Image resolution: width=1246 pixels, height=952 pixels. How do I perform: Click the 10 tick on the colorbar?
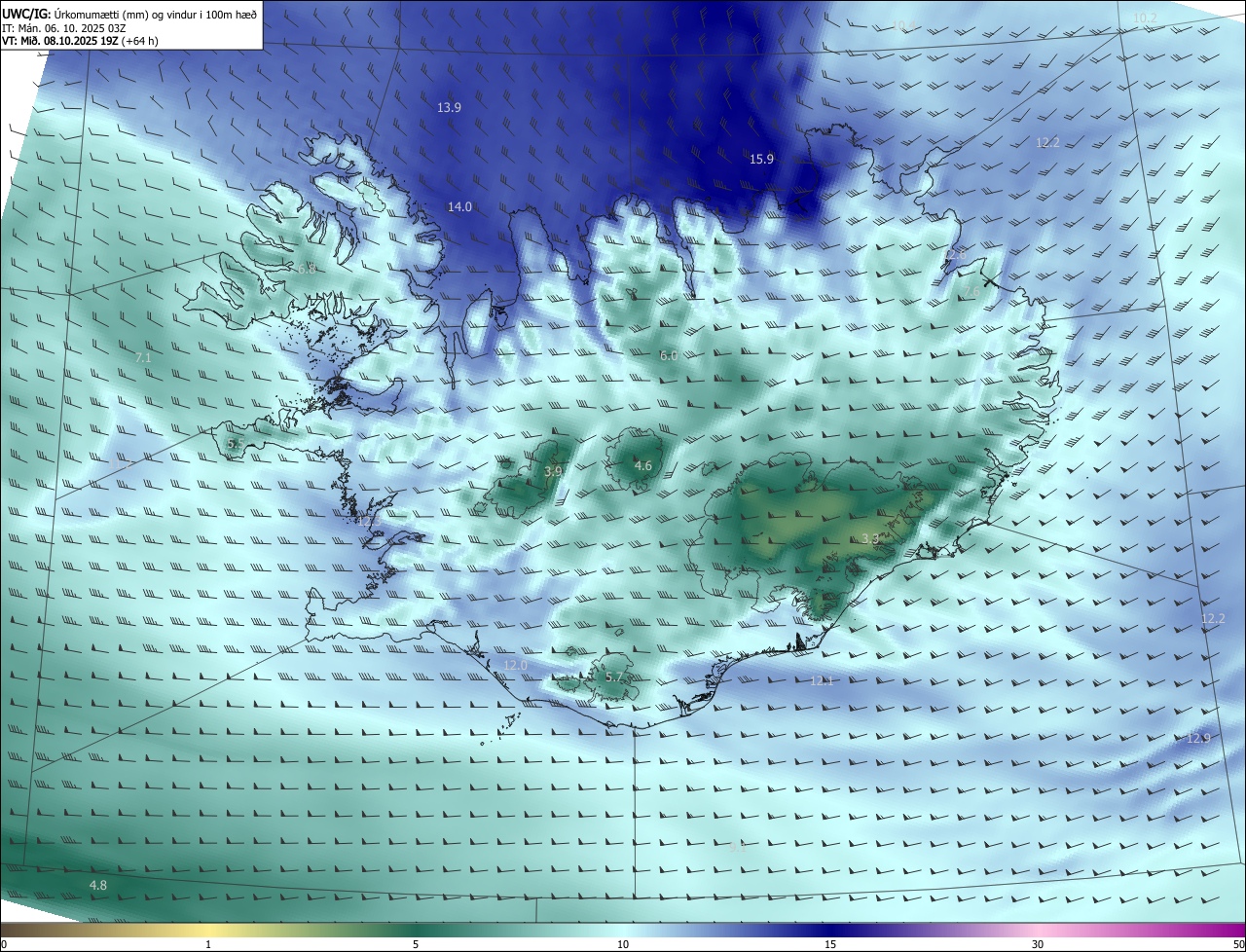623,944
